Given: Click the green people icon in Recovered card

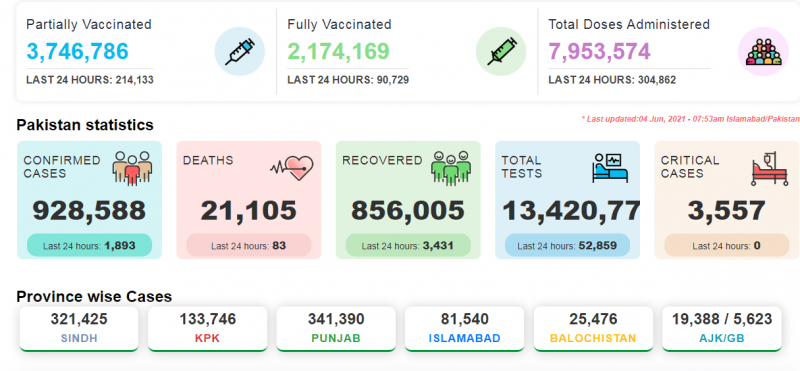Looking at the screenshot, I should pyautogui.click(x=451, y=168).
